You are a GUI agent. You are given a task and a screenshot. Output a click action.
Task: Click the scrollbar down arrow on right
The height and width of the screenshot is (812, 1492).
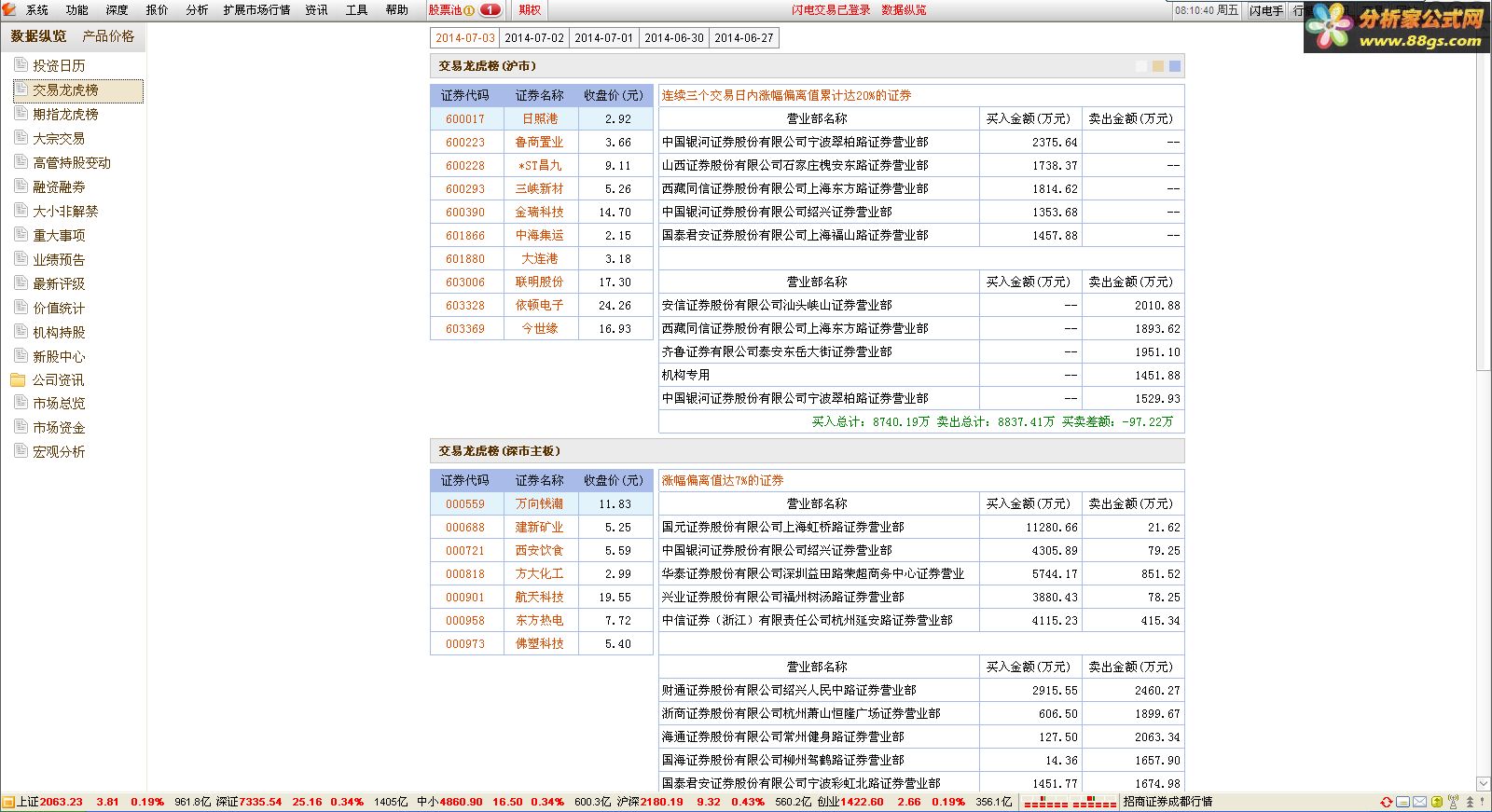coord(1484,784)
